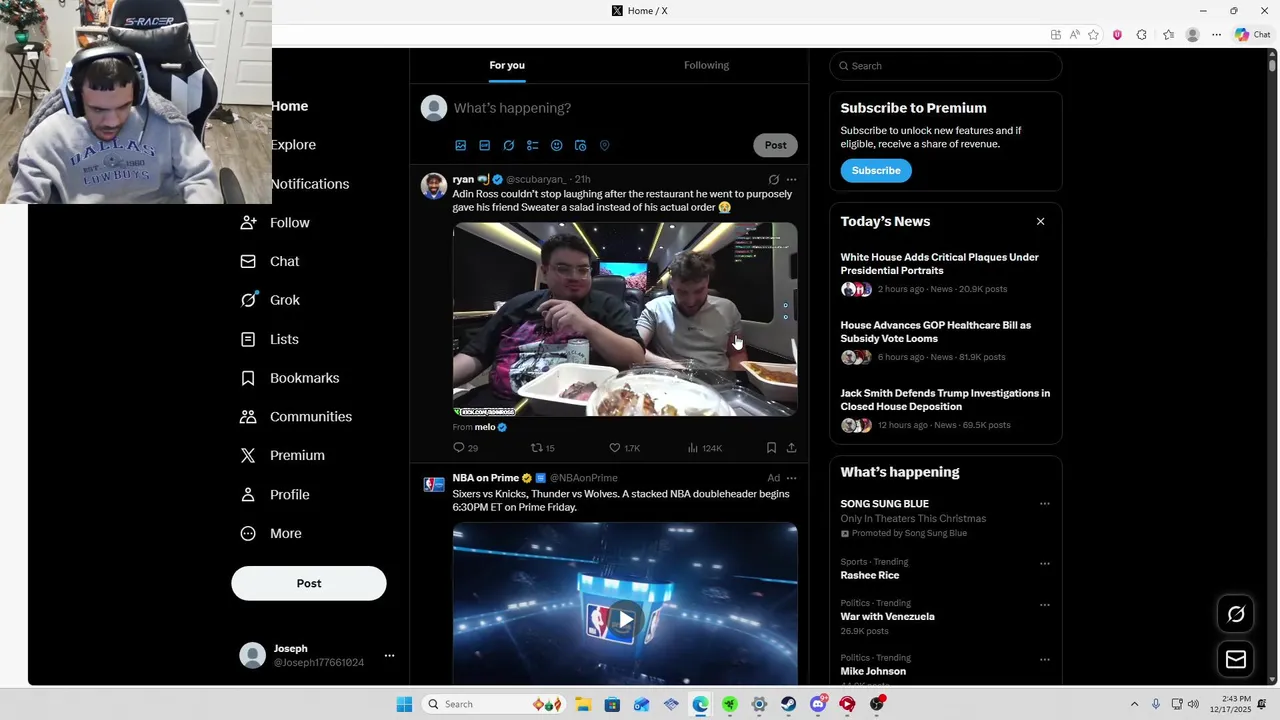Viewport: 1280px width, 720px height.
Task: Open Joseph account switcher menu
Action: pyautogui.click(x=389, y=656)
